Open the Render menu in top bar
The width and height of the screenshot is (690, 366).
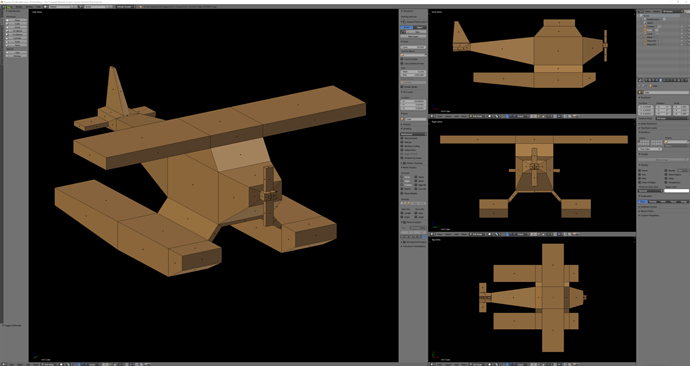point(19,7)
